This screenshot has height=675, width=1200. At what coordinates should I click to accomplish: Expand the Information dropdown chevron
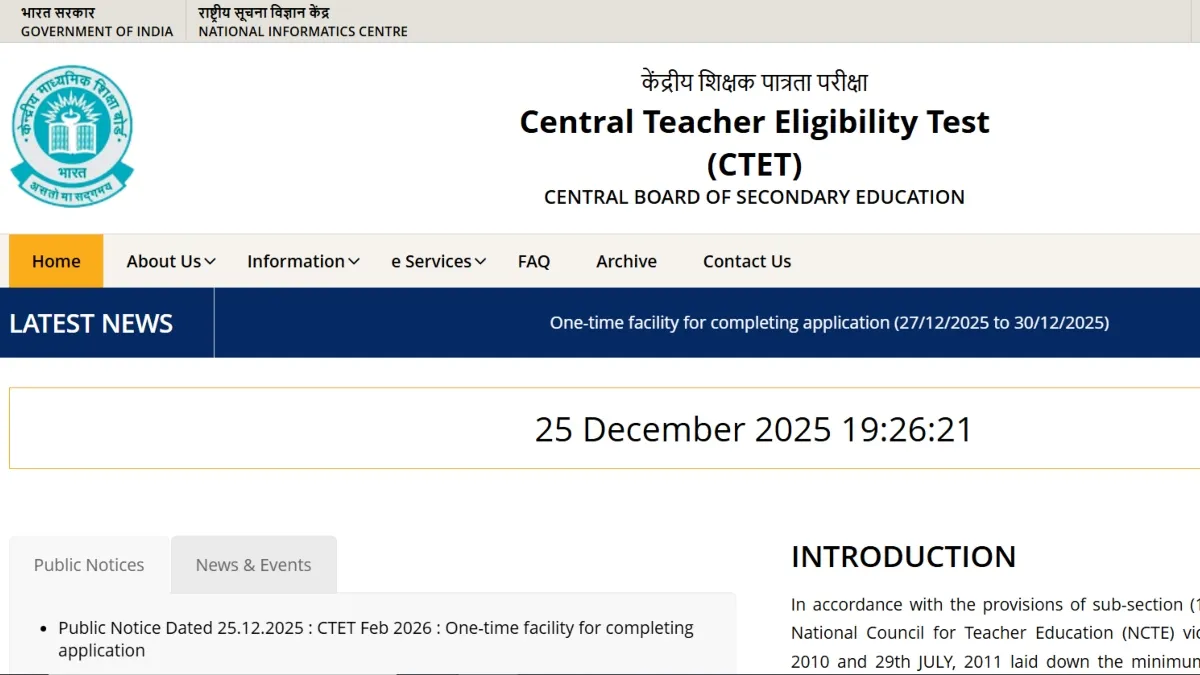pos(353,262)
